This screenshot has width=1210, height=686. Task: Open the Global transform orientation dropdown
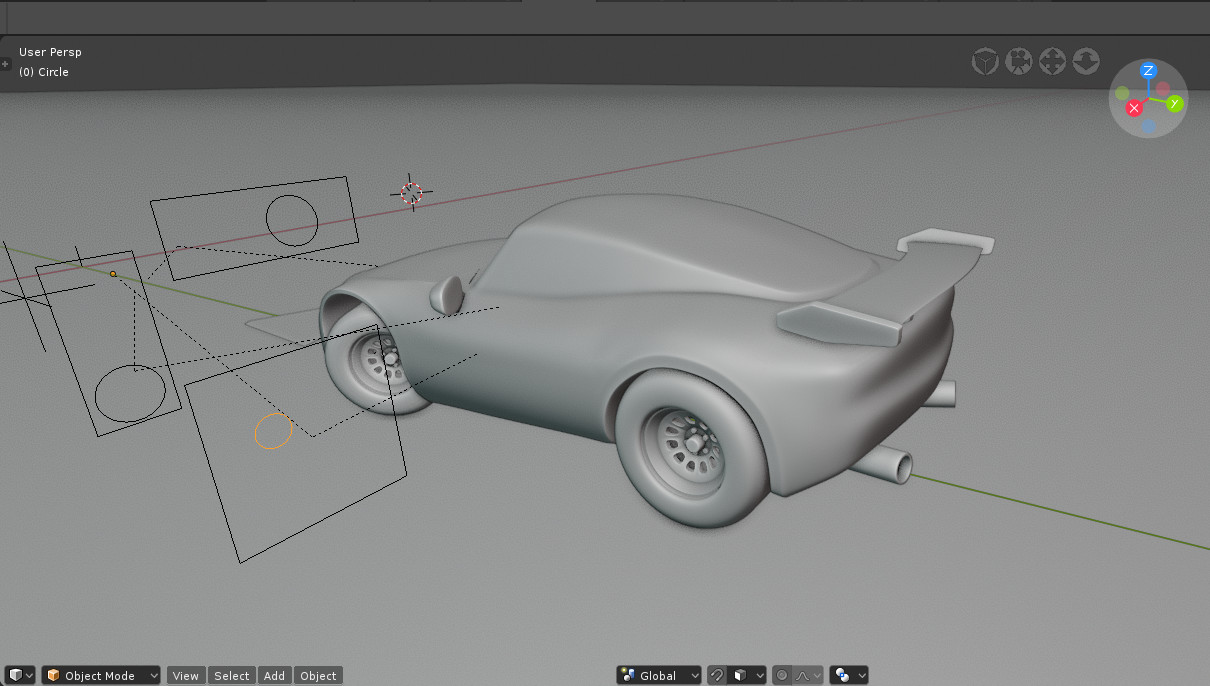pyautogui.click(x=659, y=676)
